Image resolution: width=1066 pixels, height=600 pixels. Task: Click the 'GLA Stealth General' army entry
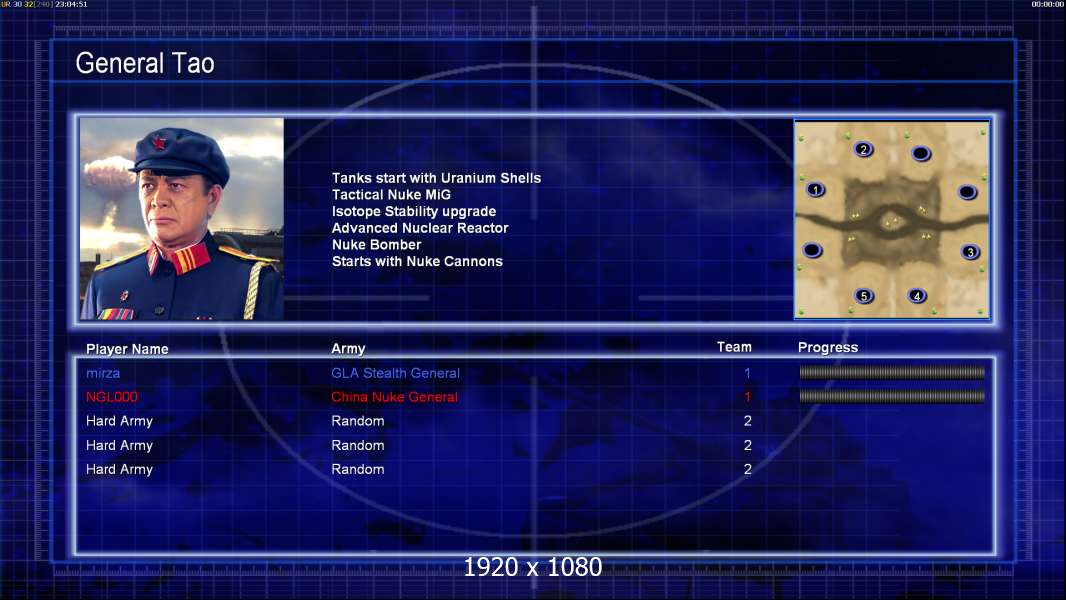[396, 373]
